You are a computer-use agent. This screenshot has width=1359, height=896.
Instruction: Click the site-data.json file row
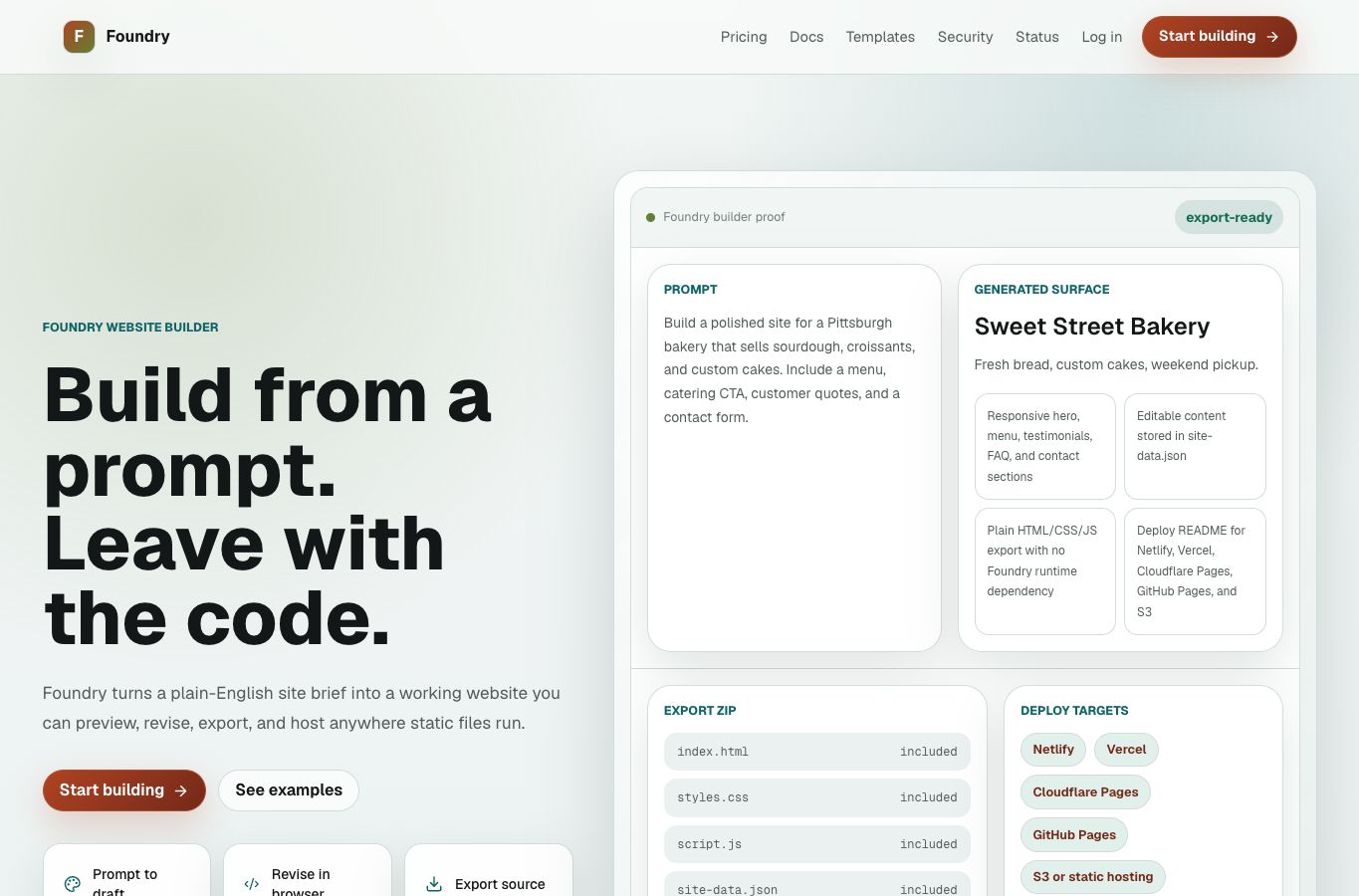816,885
